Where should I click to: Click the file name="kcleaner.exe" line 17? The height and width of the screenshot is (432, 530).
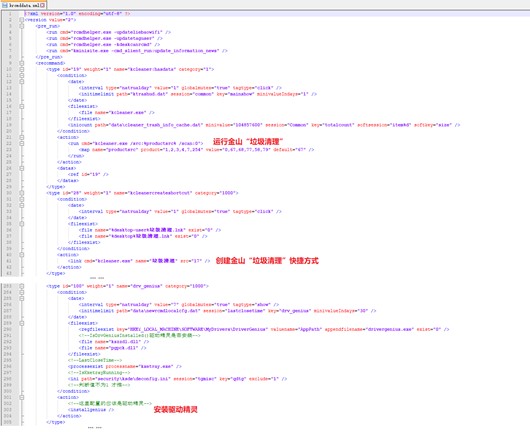pos(117,113)
